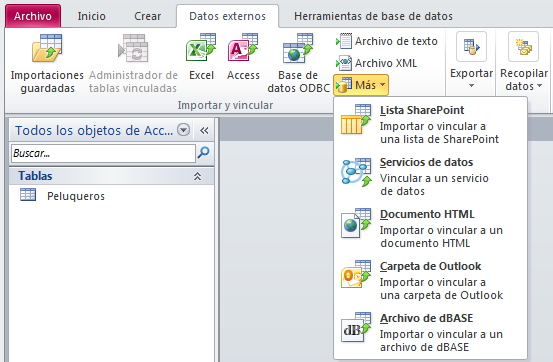The image size is (553, 362).
Task: Select the Documento HTML icon
Action: (356, 223)
